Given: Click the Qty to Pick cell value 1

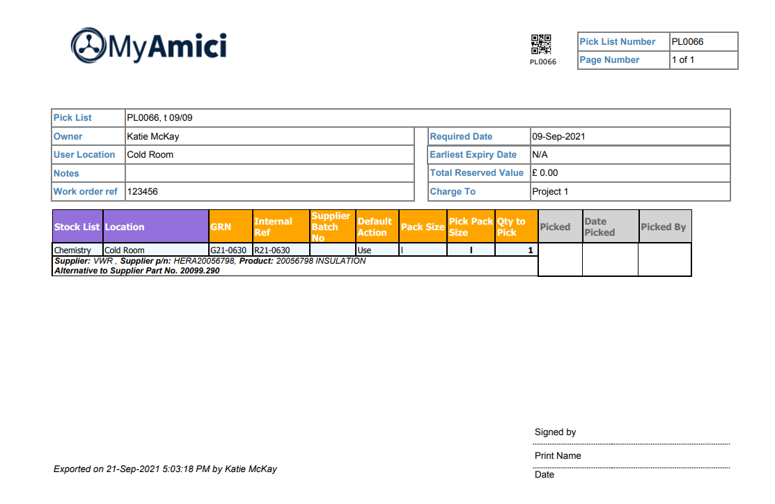Looking at the screenshot, I should tap(516, 250).
